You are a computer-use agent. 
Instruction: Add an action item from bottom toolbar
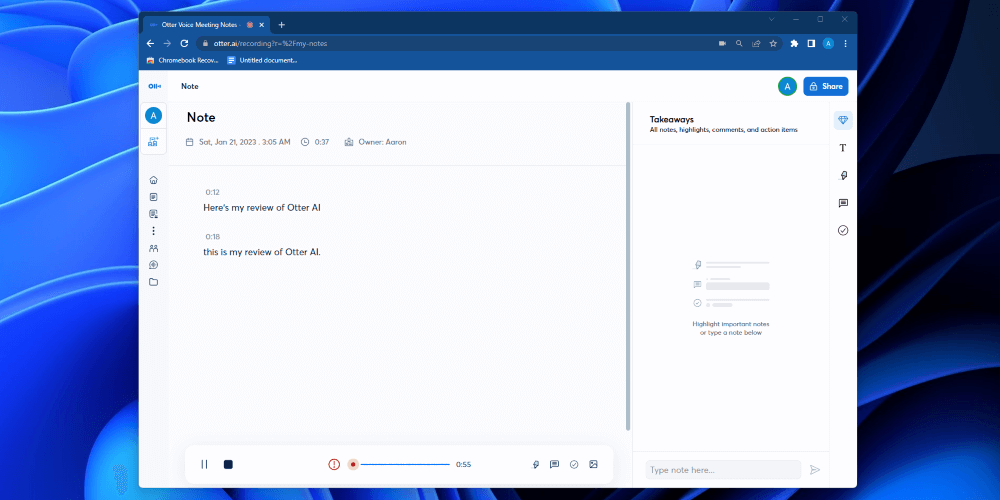pos(574,464)
